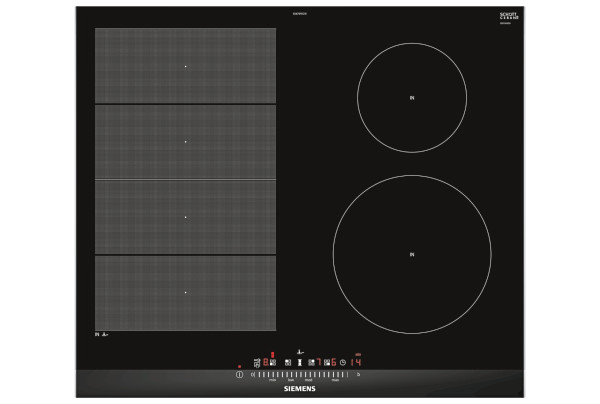Select the large round cooking zone
Image resolution: width=600 pixels, height=404 pixels.
[x=412, y=254]
